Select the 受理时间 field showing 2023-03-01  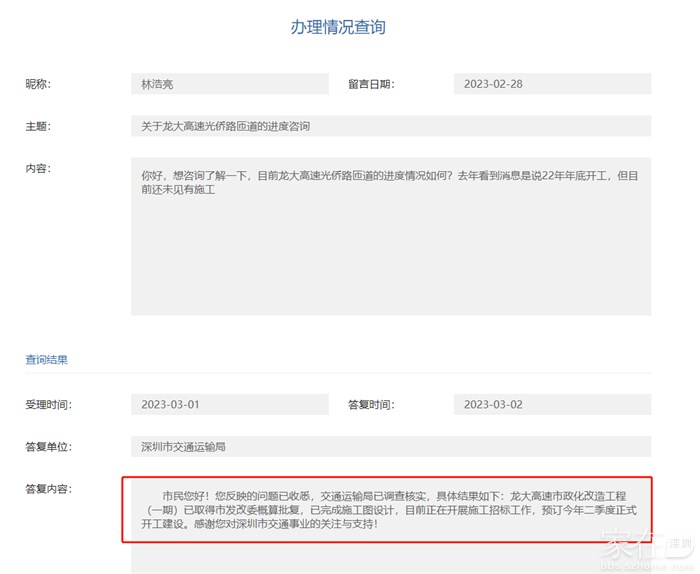(229, 405)
